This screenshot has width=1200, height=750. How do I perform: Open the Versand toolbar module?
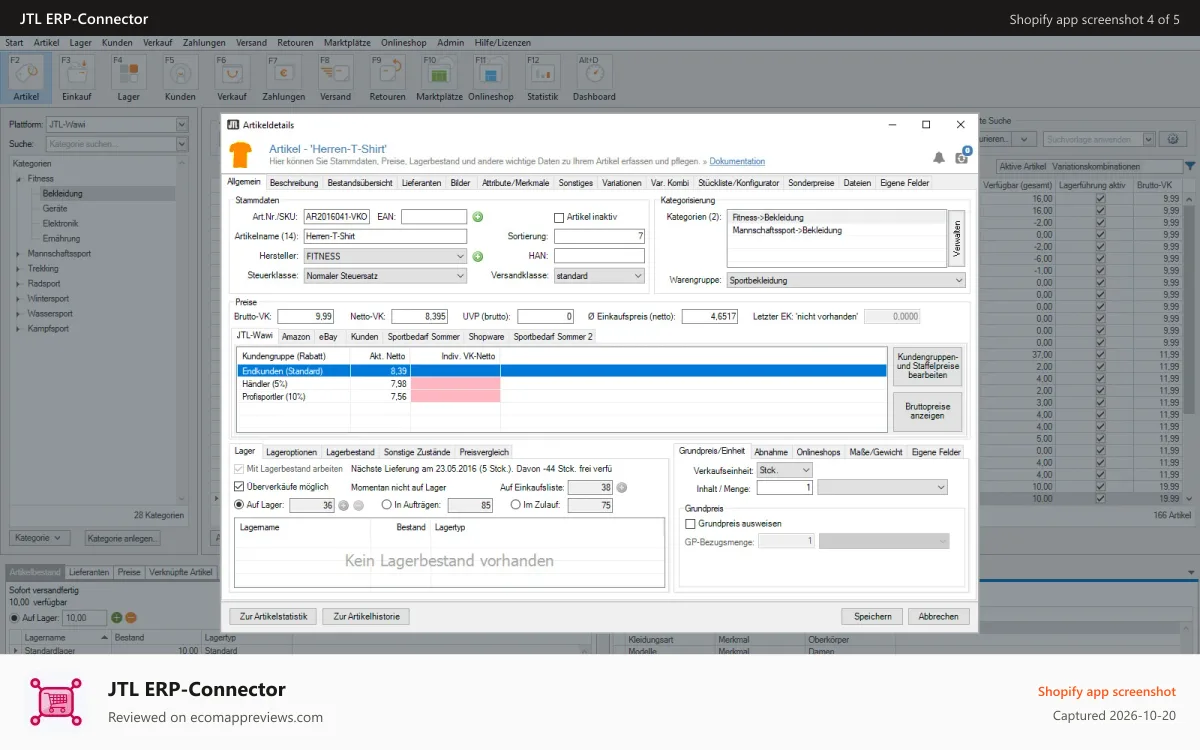[x=335, y=78]
